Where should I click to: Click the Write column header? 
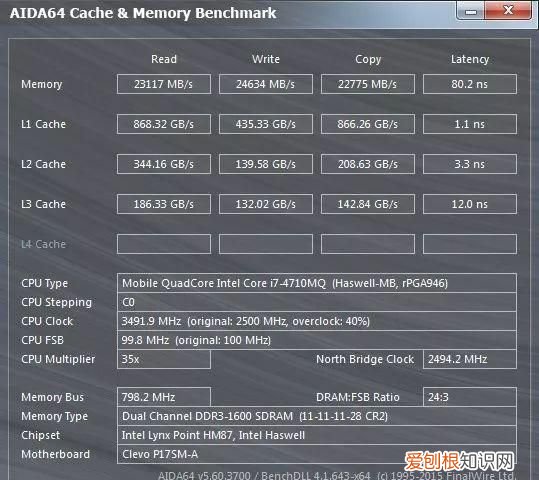pos(266,59)
